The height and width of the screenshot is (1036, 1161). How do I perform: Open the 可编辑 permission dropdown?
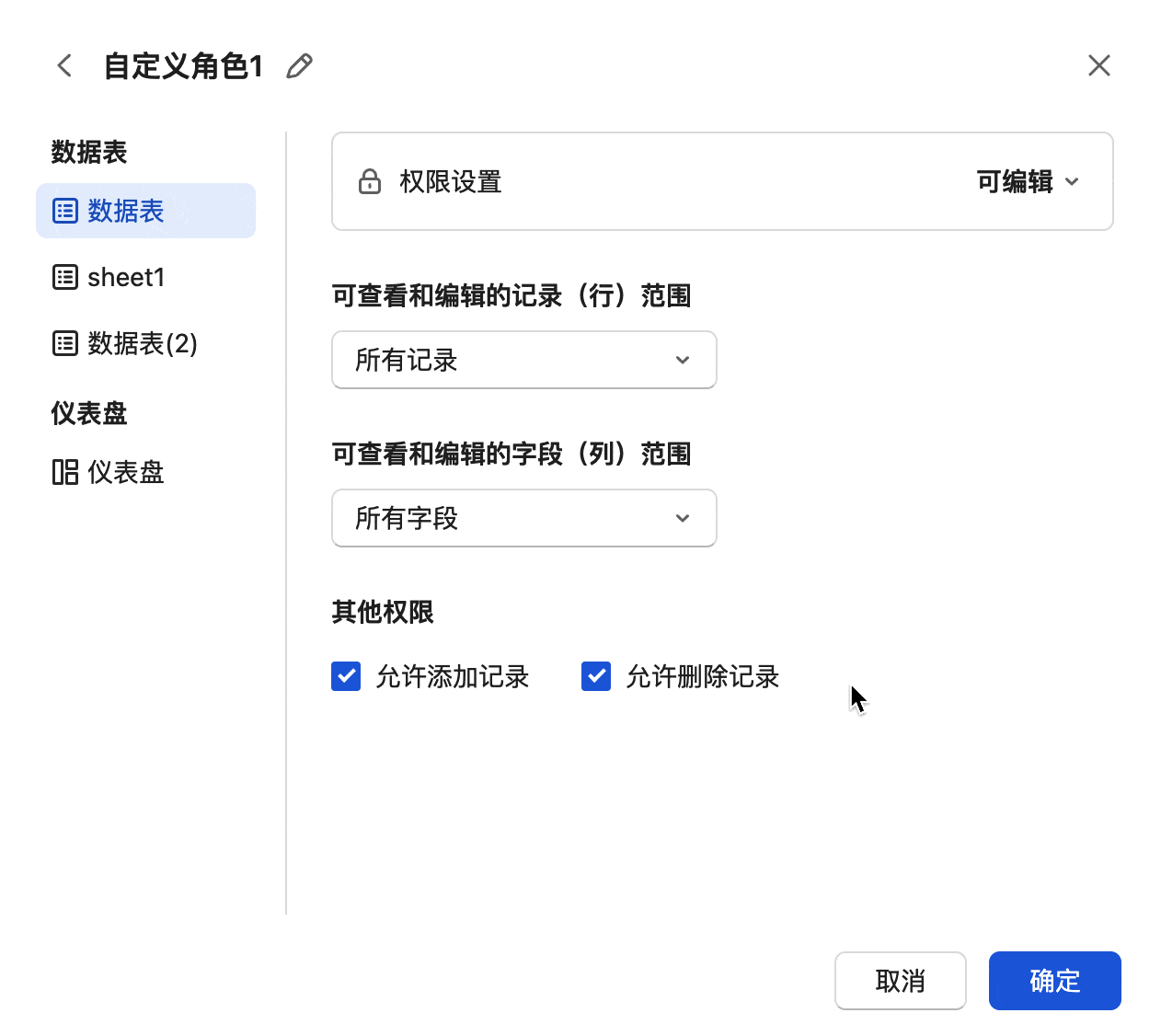1027,182
